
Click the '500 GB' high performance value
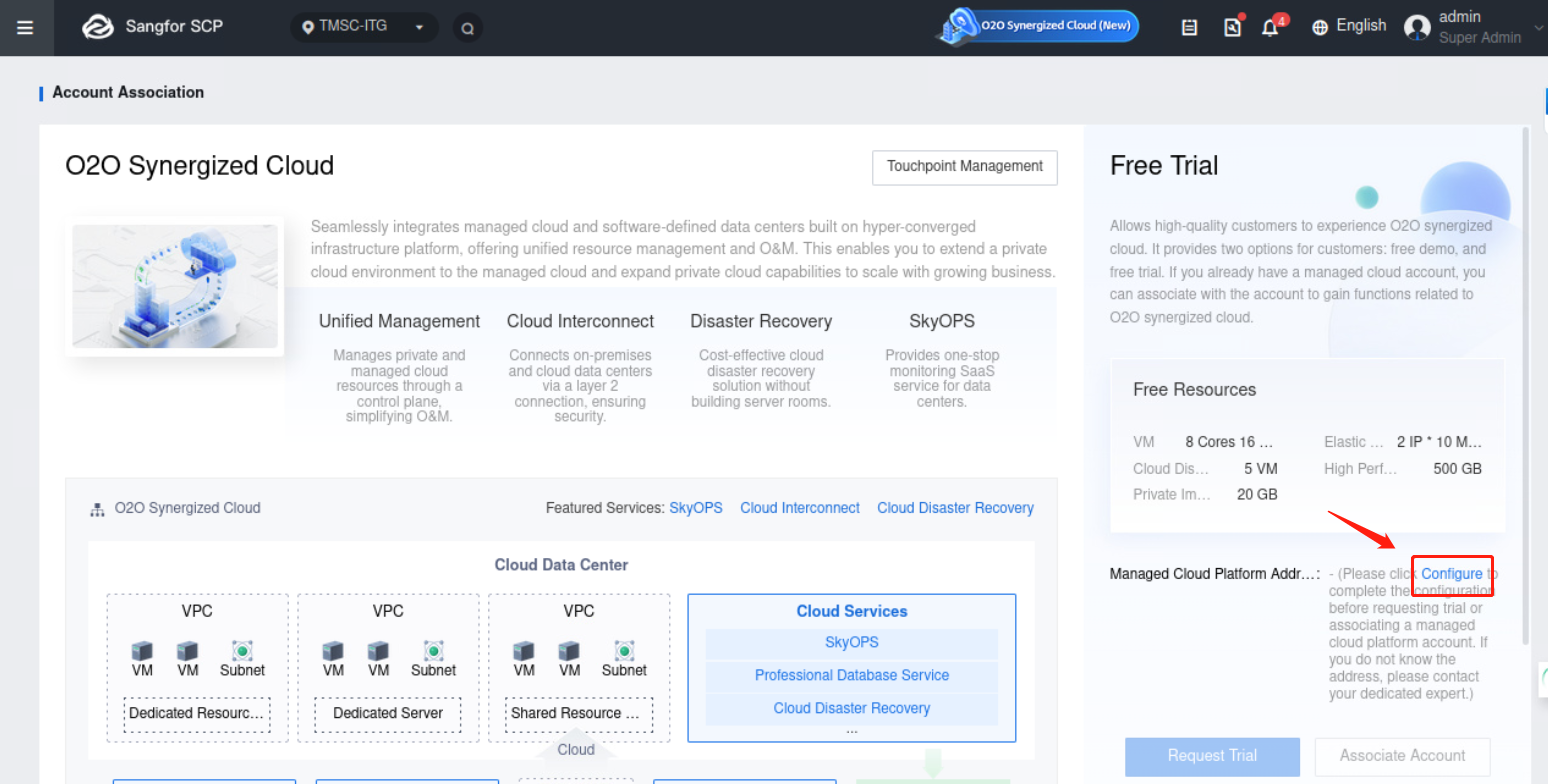[x=1457, y=468]
